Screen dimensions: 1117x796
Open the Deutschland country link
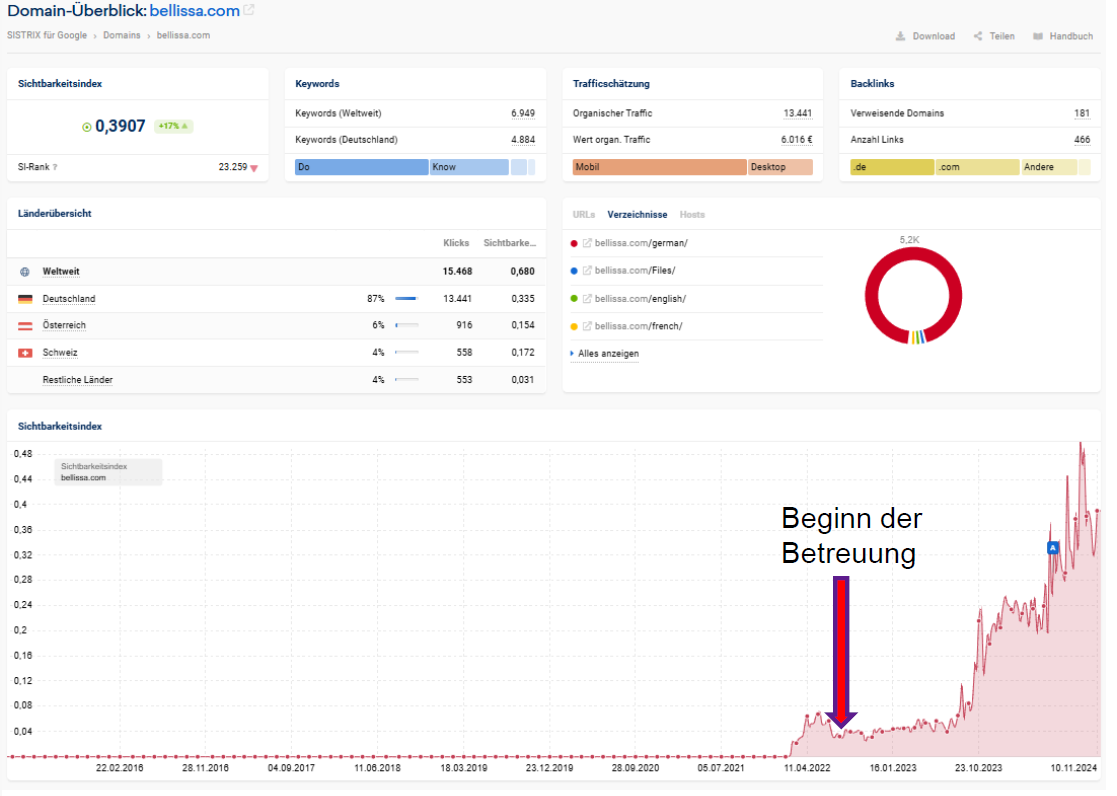(x=69, y=299)
